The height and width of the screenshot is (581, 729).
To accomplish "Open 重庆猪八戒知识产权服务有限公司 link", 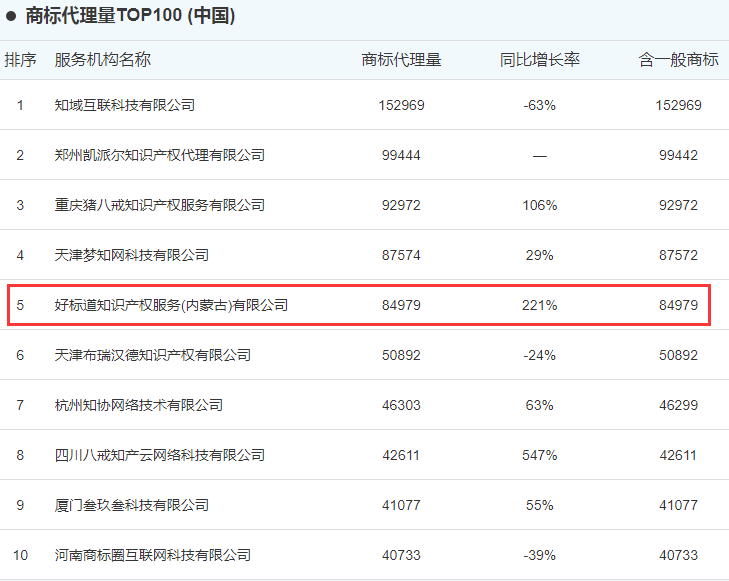I will click(x=159, y=205).
